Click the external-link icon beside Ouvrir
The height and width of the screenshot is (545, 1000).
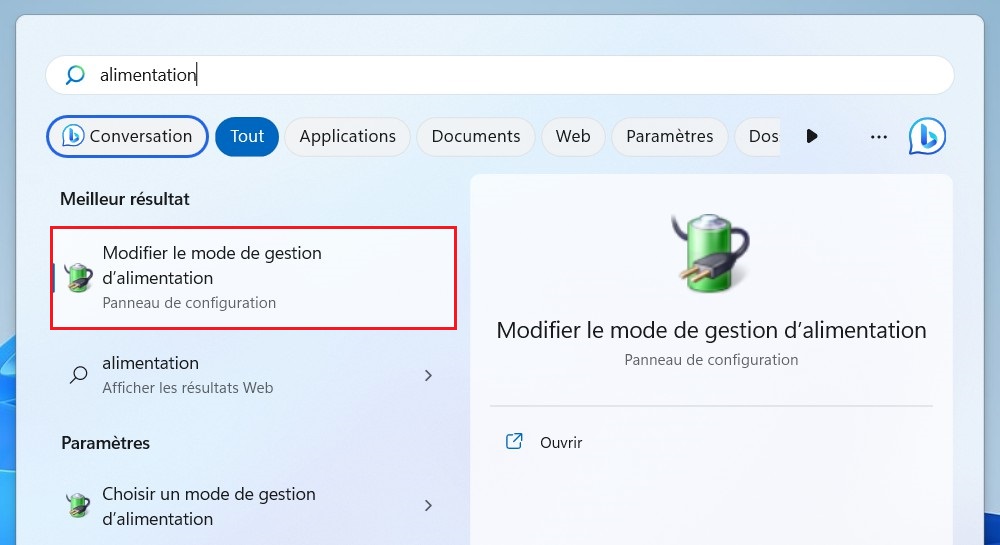[x=514, y=441]
